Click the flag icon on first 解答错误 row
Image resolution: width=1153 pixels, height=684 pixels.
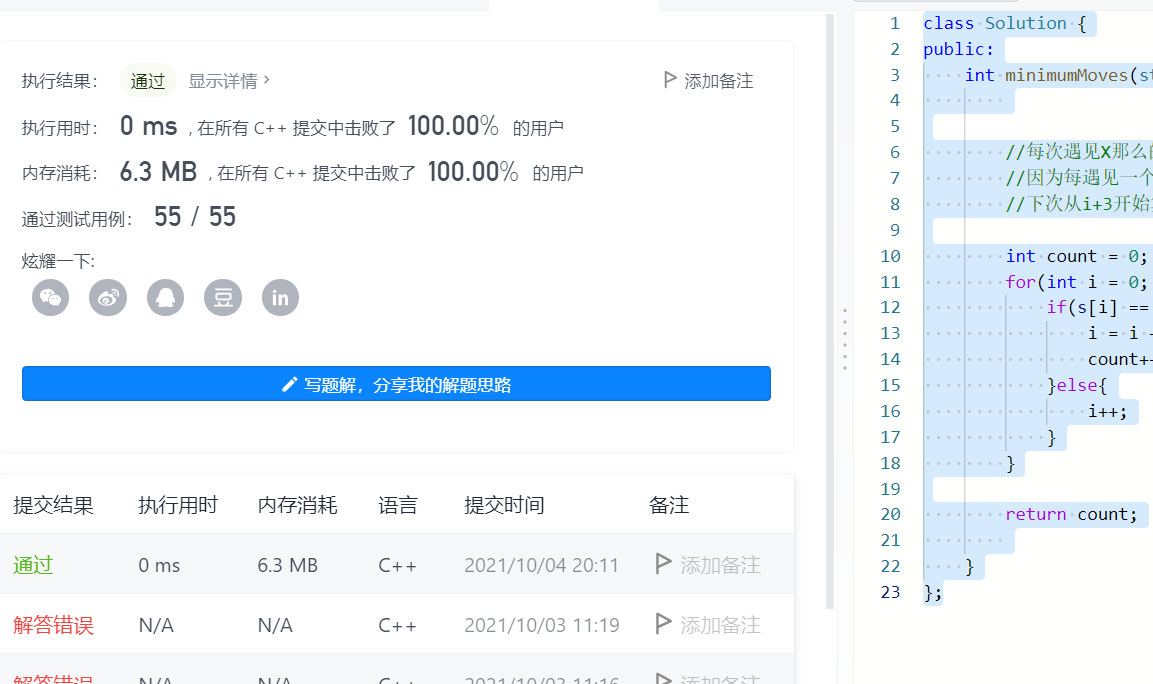pos(662,623)
